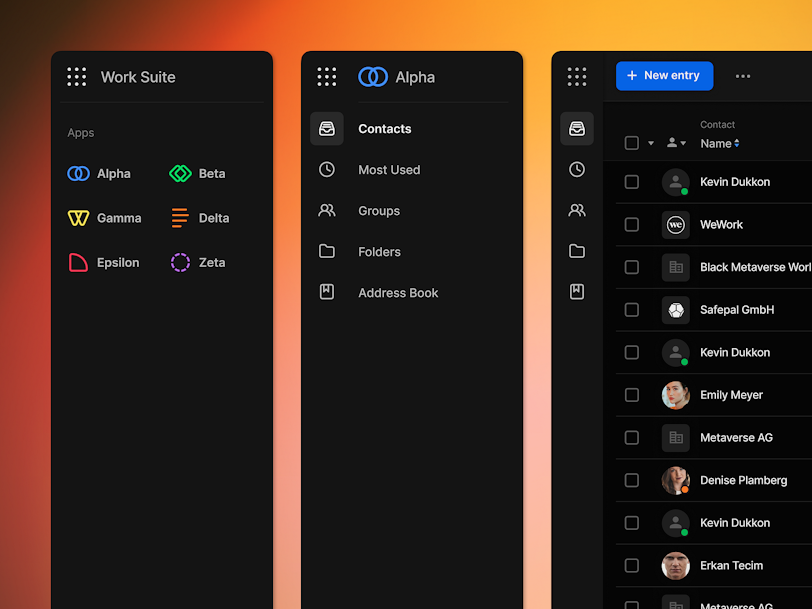
Task: Click the WeWork logo avatar
Action: [x=676, y=225]
